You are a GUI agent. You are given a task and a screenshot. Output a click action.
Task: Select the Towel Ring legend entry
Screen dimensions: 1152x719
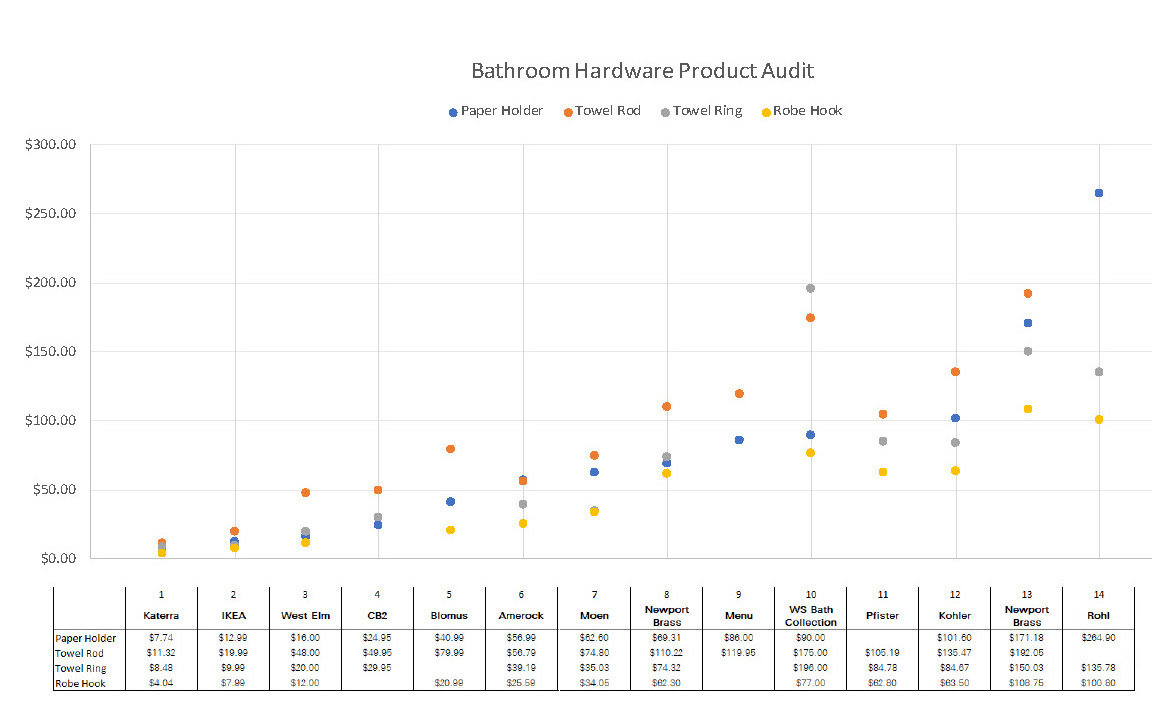(702, 111)
